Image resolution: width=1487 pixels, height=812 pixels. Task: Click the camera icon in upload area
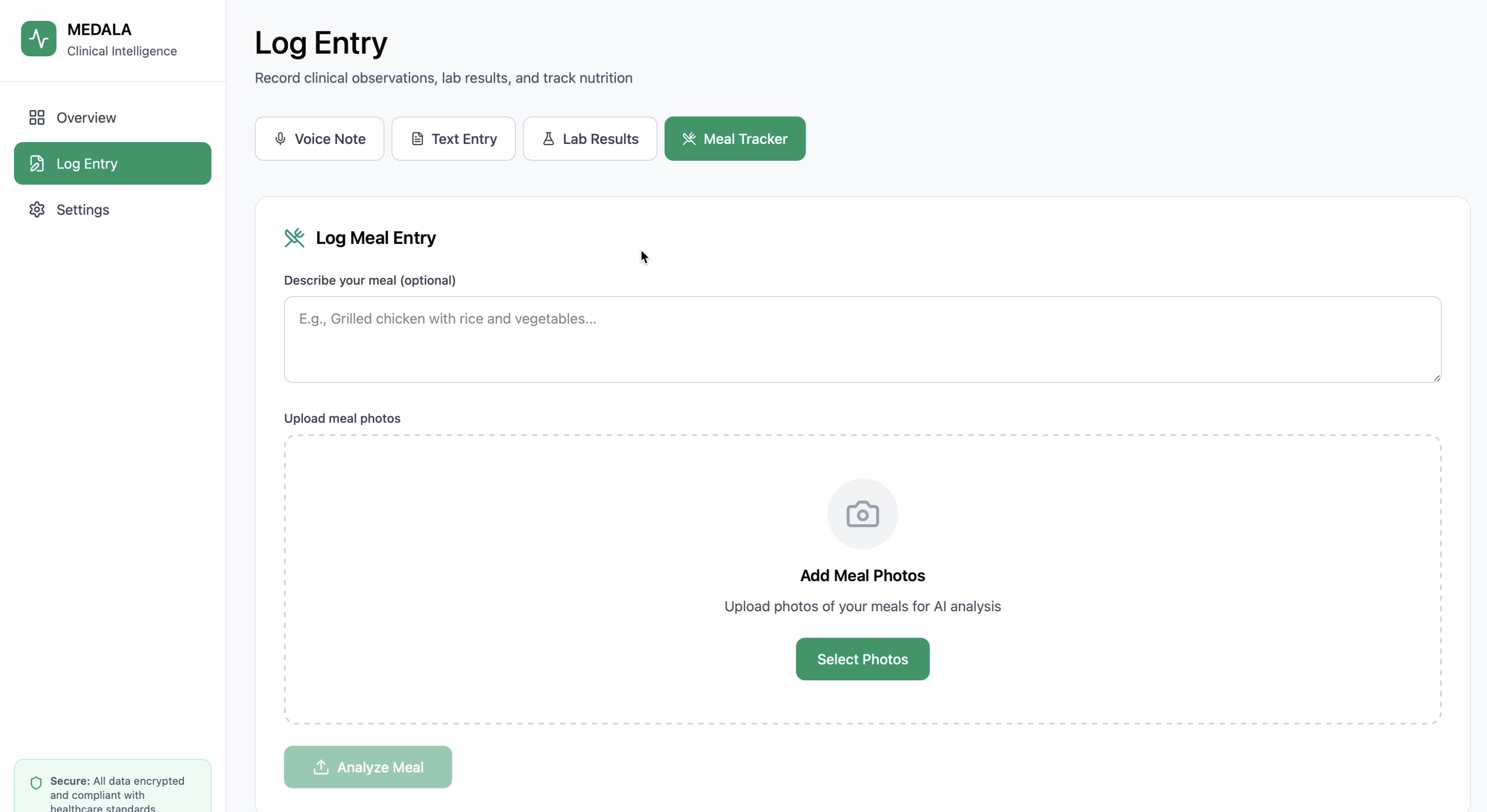862,514
